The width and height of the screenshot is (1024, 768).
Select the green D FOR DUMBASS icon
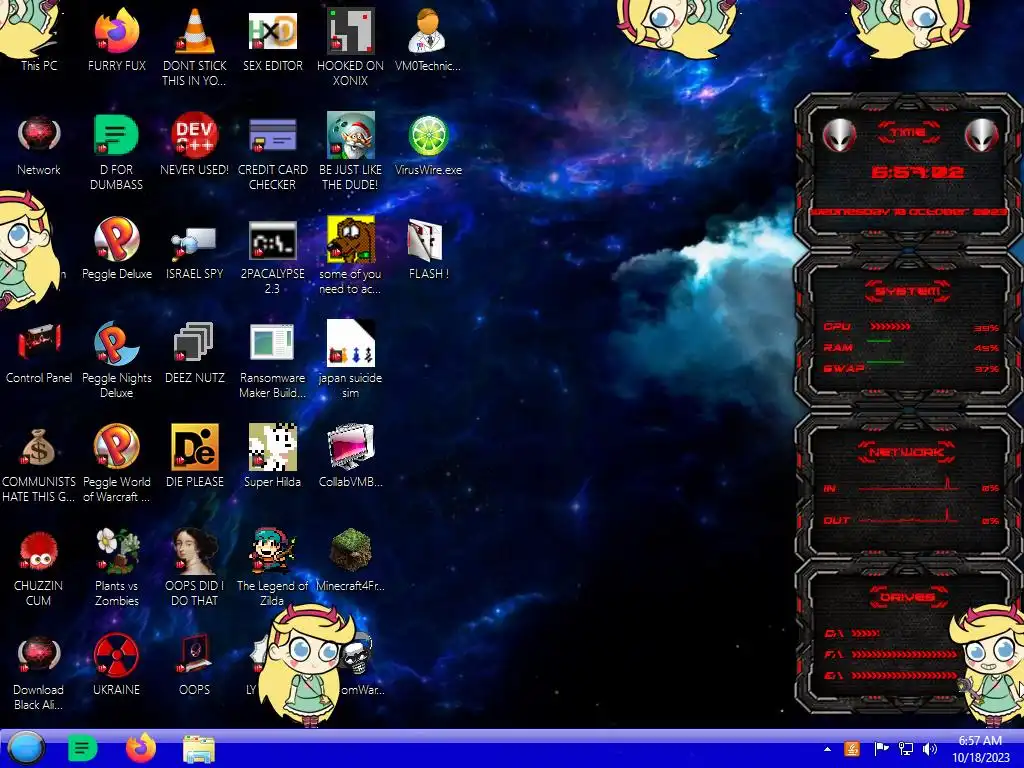116,152
